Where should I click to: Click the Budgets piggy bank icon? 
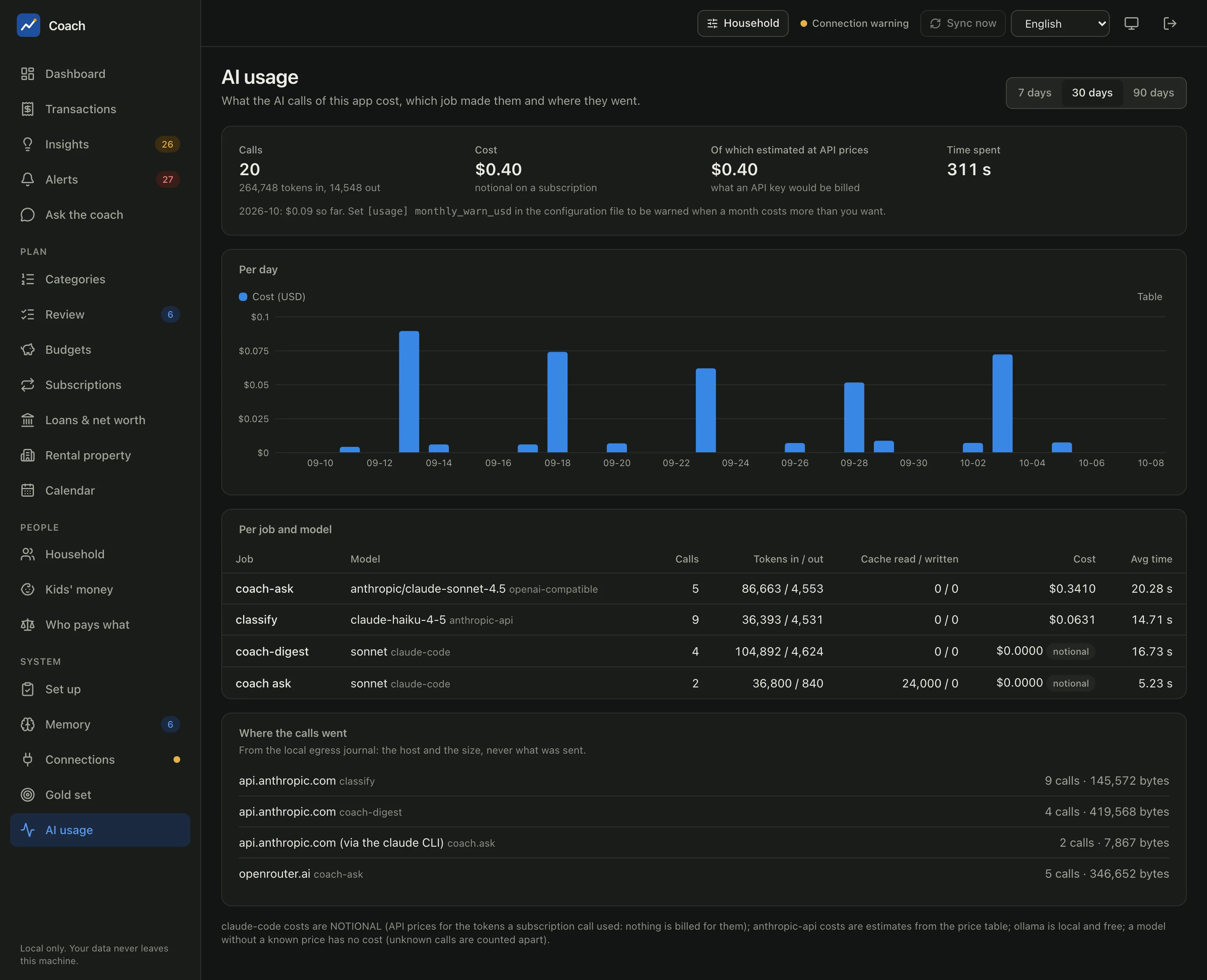pos(28,350)
